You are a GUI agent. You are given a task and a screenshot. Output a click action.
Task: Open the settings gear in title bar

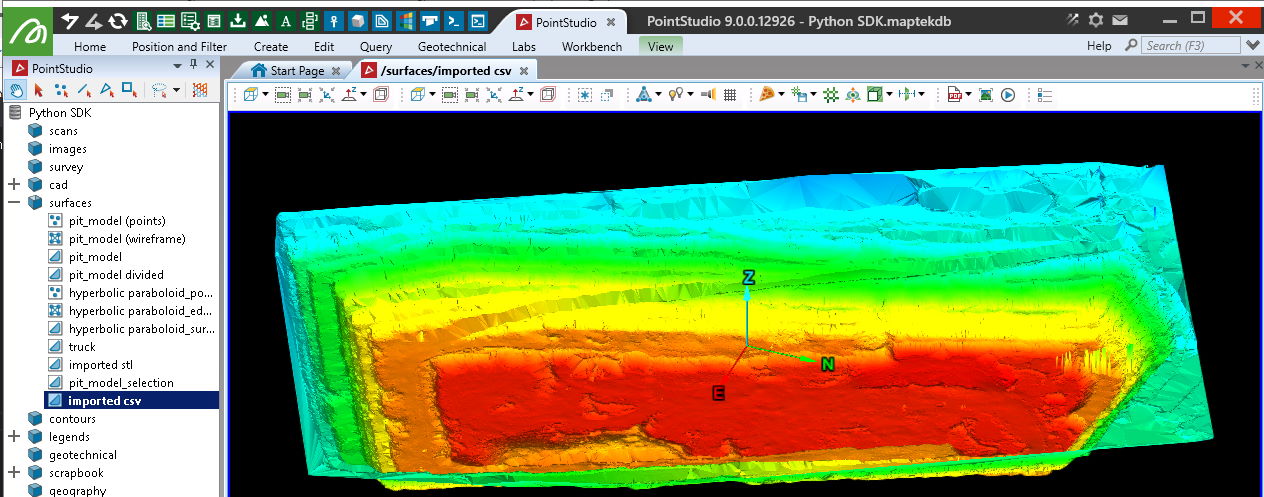[x=1096, y=20]
